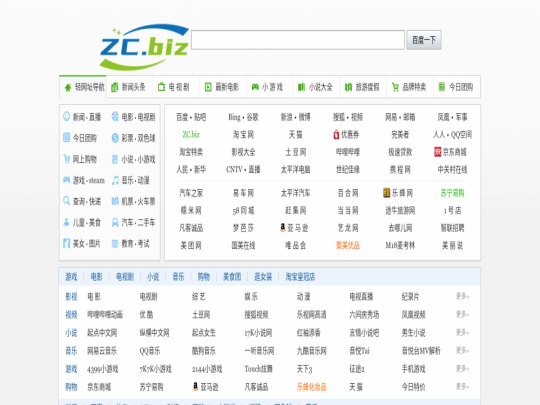Screen dimensions: 540x405
Task: Open the 网易云音乐 link
Action: 102,351
